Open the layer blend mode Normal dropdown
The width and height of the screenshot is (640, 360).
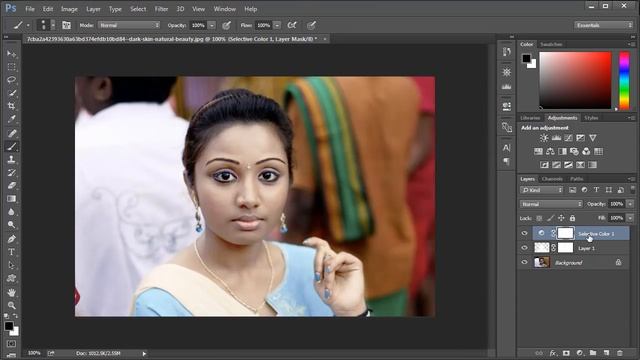click(x=551, y=204)
